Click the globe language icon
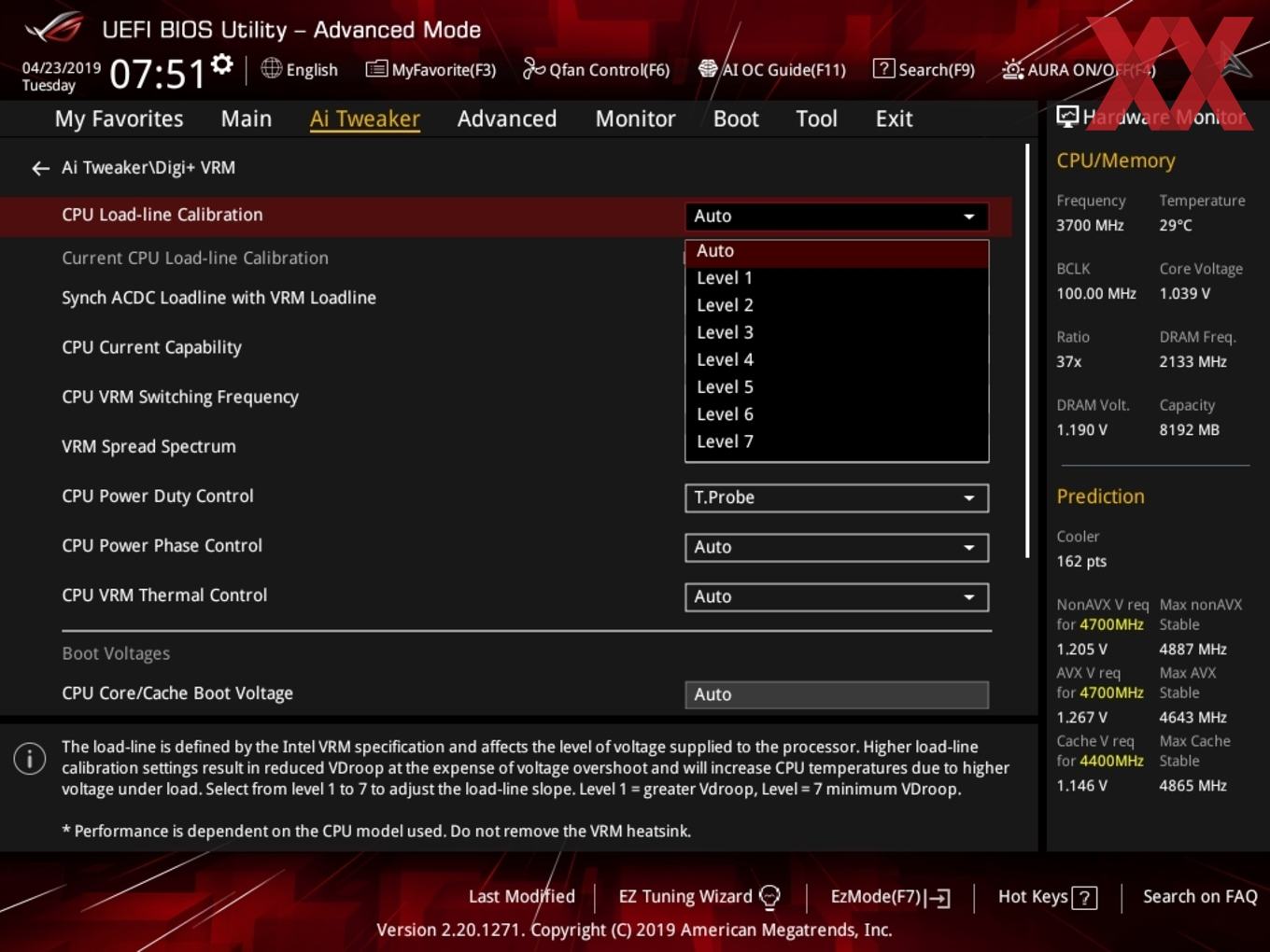 click(x=271, y=68)
